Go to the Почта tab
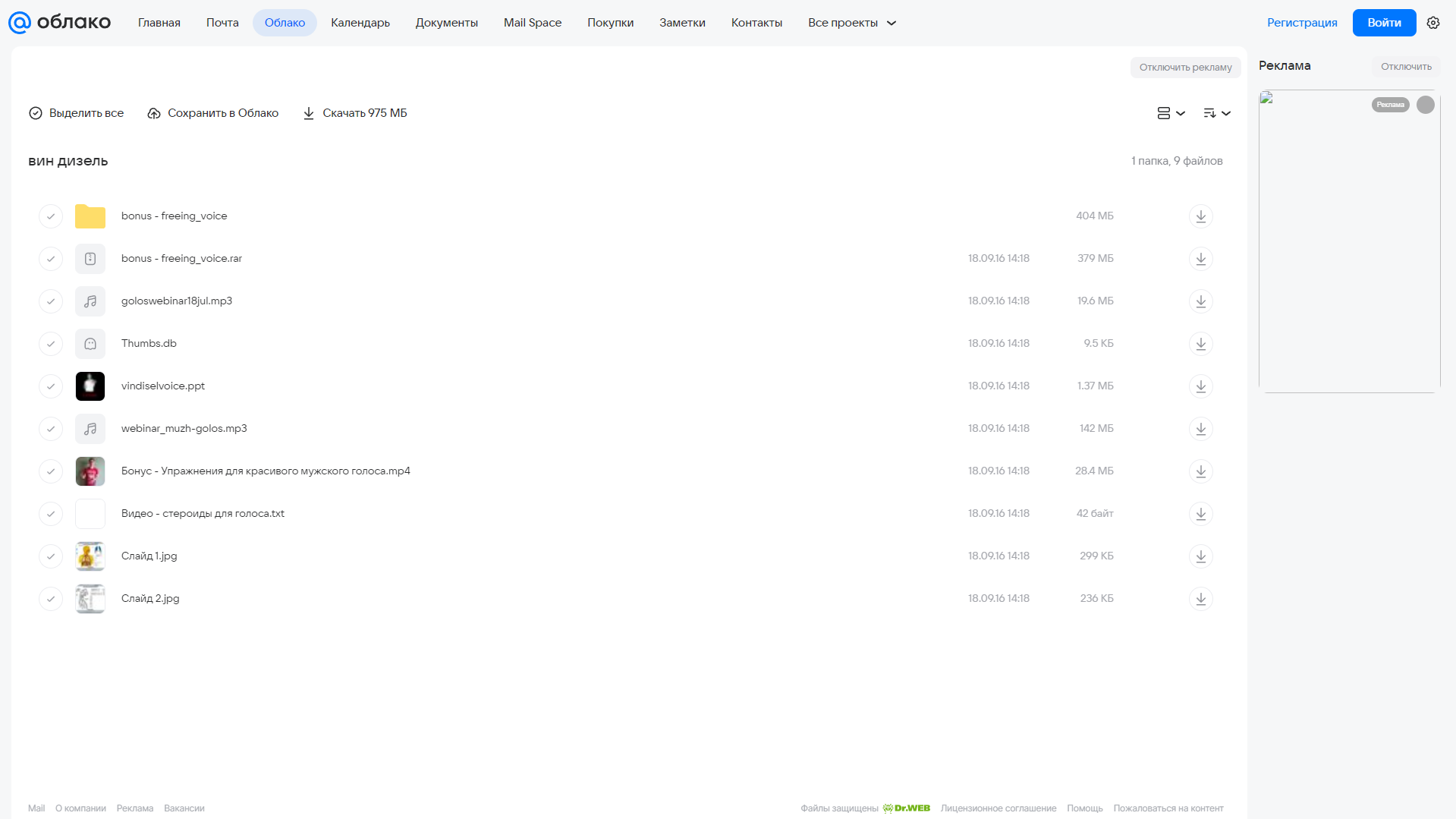 click(x=222, y=23)
